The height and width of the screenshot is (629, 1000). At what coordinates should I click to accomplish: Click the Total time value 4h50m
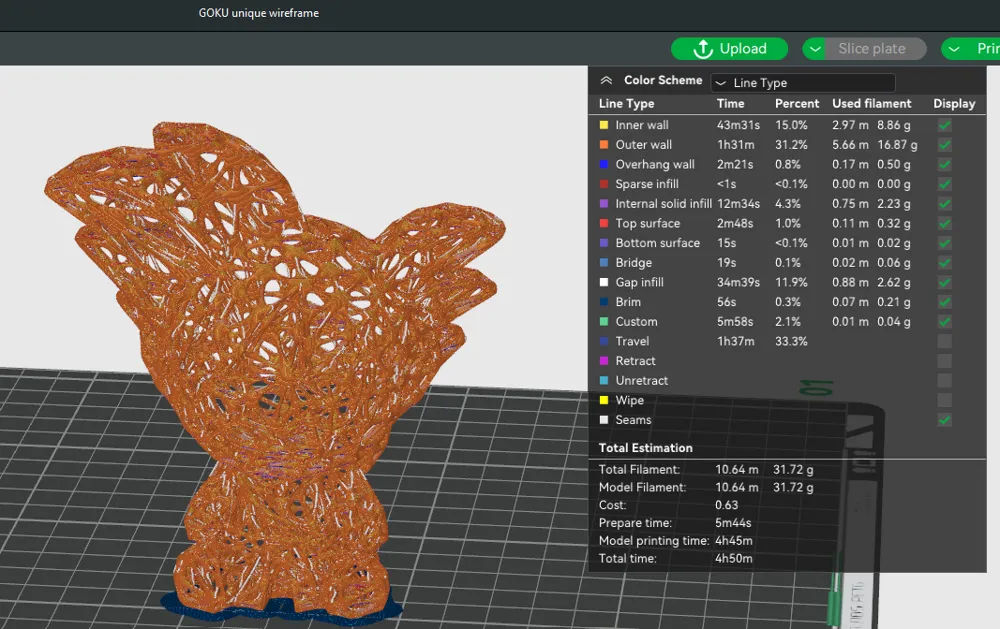[x=733, y=558]
